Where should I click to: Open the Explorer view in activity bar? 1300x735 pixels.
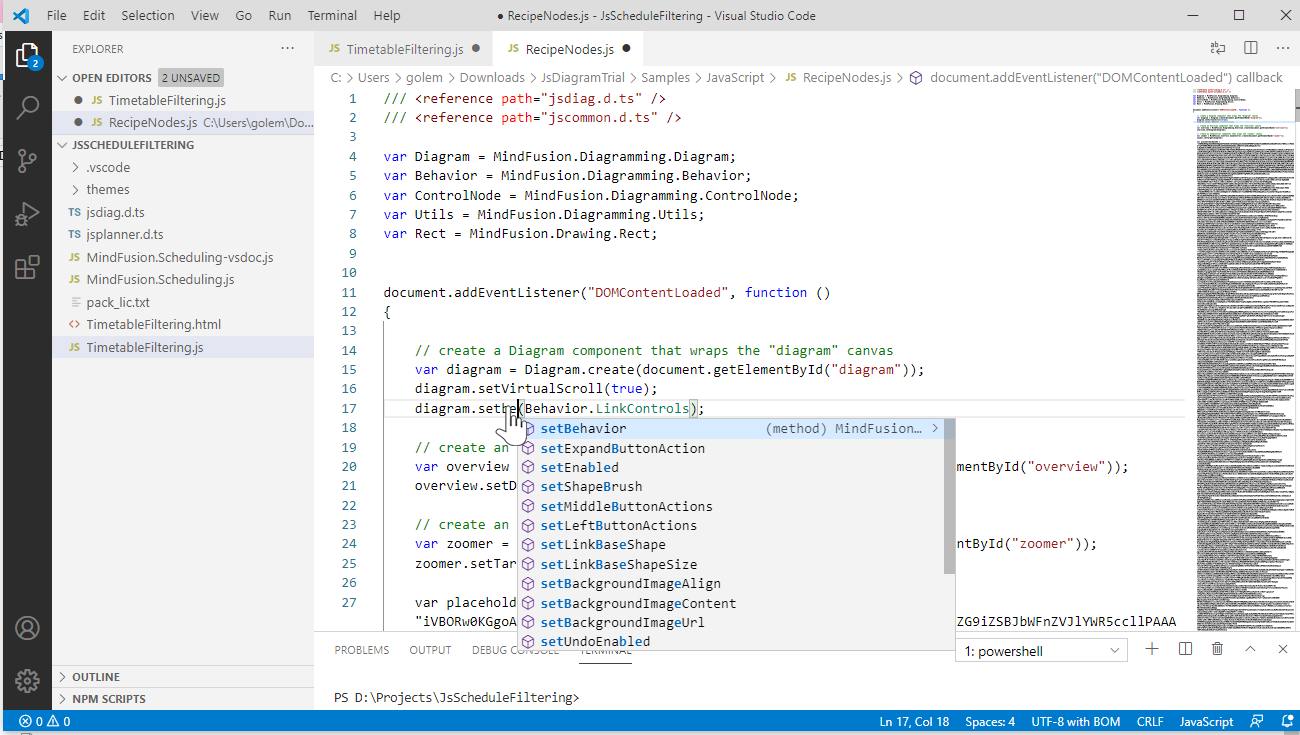coord(27,56)
